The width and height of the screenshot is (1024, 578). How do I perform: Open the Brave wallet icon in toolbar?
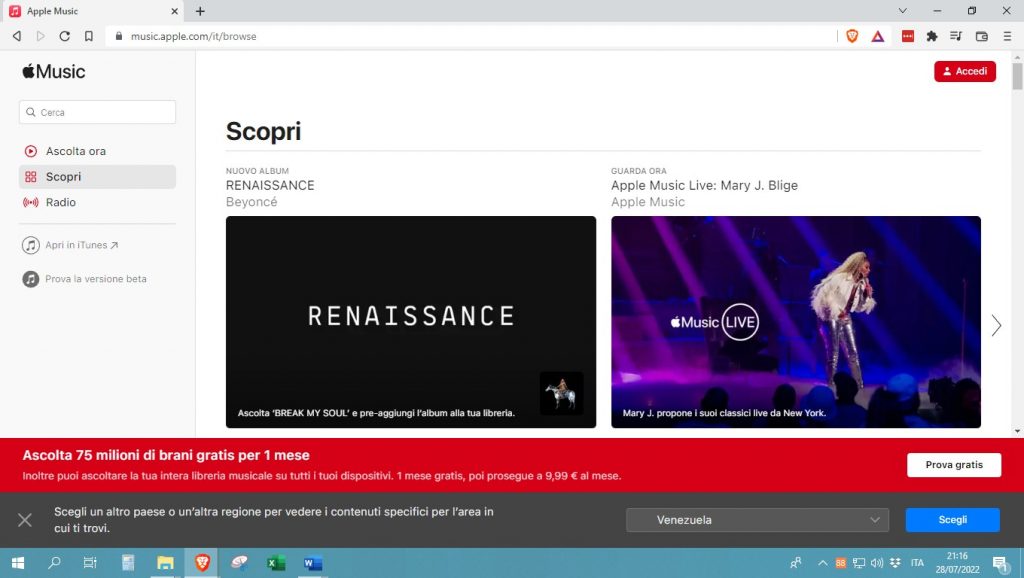click(x=981, y=36)
